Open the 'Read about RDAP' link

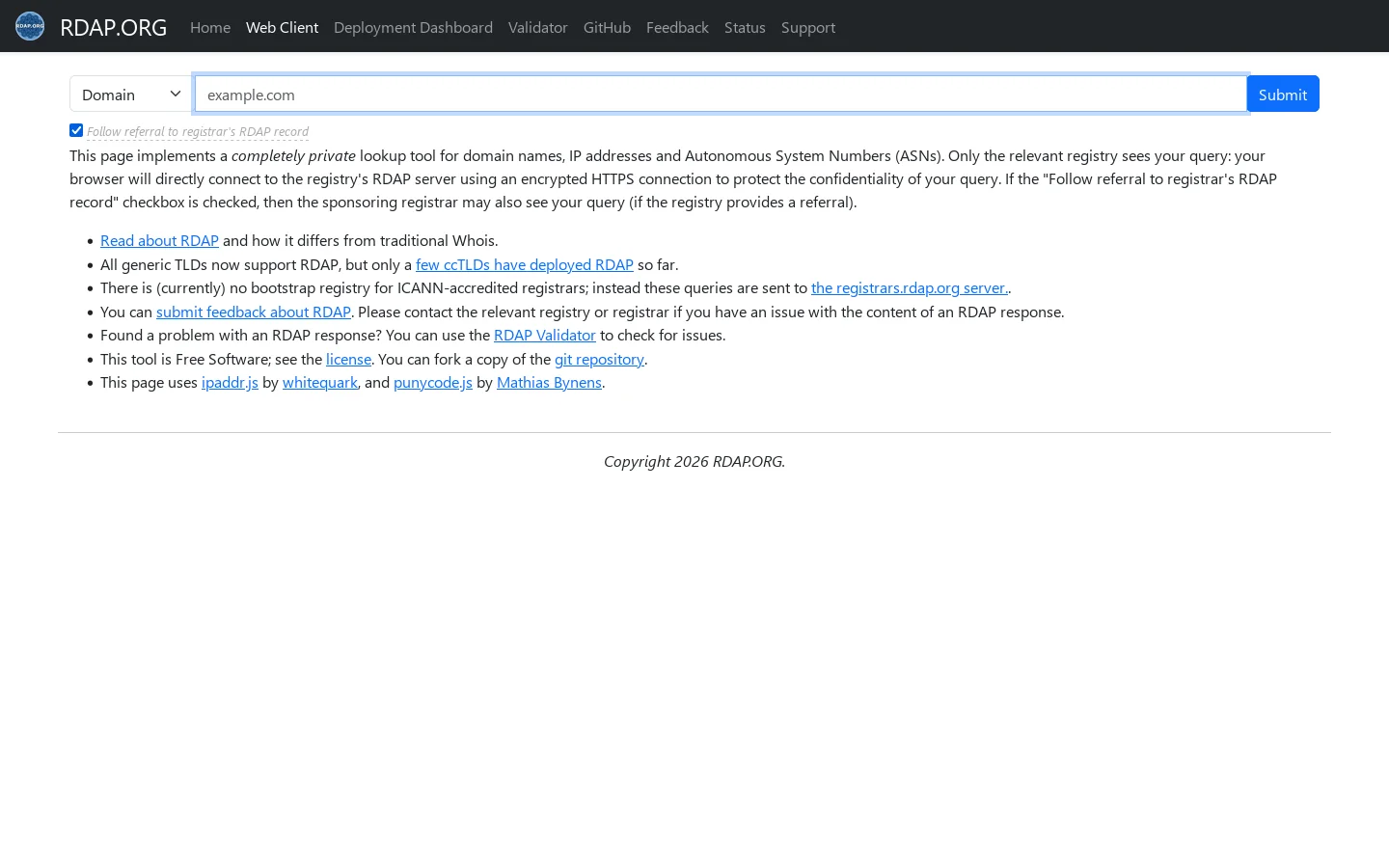pyautogui.click(x=159, y=240)
